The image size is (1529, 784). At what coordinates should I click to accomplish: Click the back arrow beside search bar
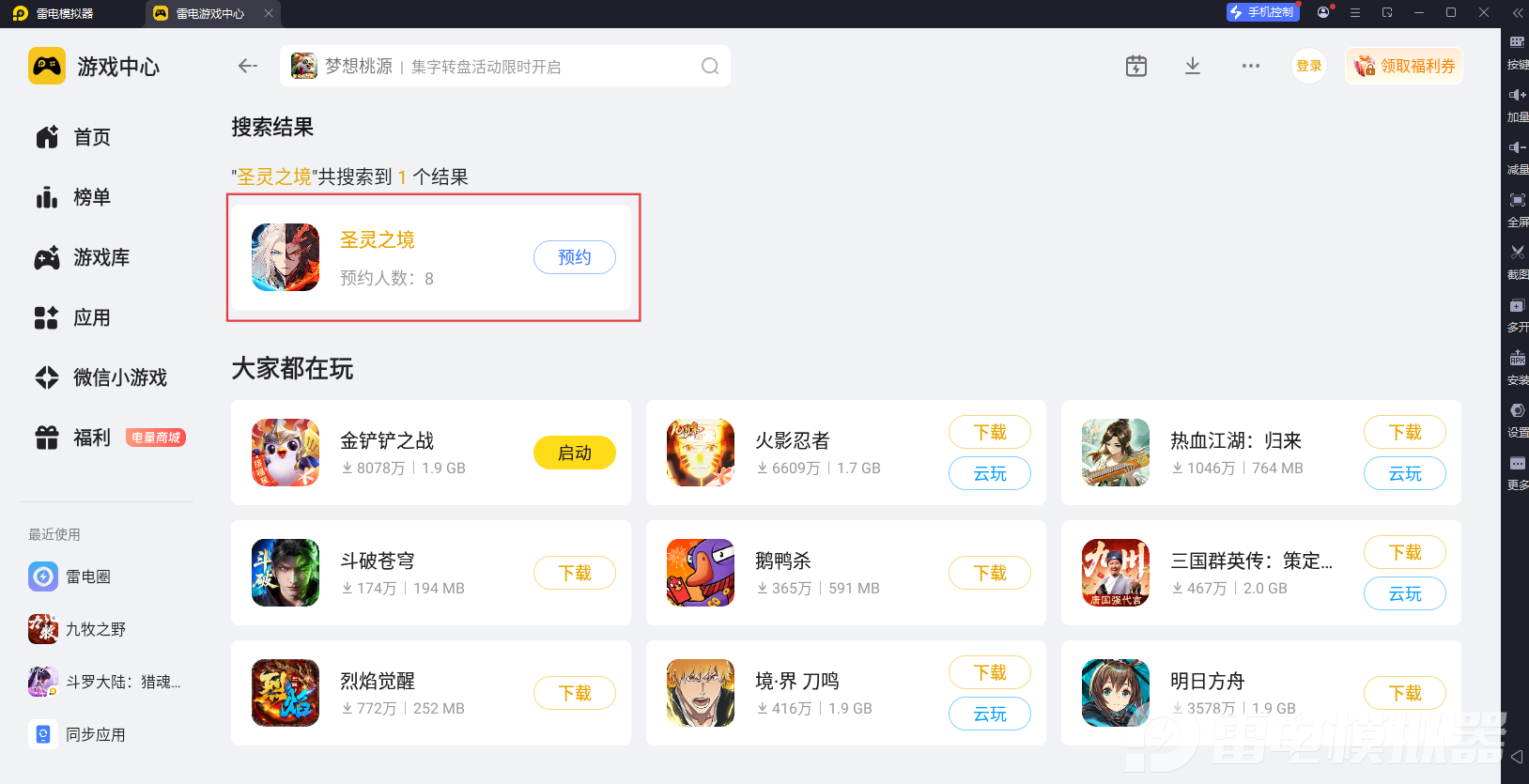coord(248,66)
